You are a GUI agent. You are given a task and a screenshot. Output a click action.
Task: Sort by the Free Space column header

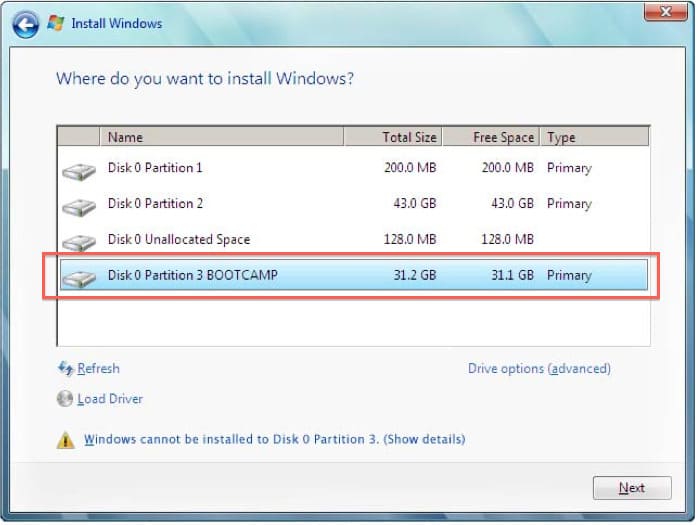tap(491, 137)
